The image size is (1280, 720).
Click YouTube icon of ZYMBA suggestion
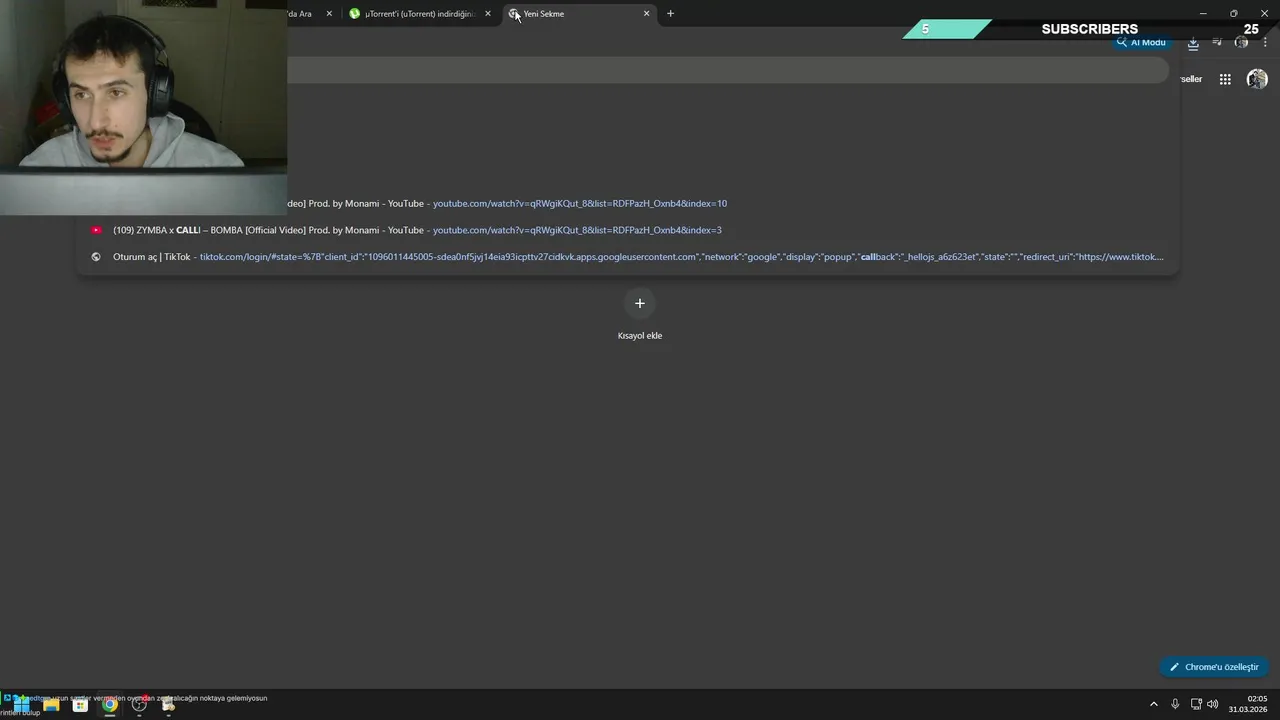[96, 230]
